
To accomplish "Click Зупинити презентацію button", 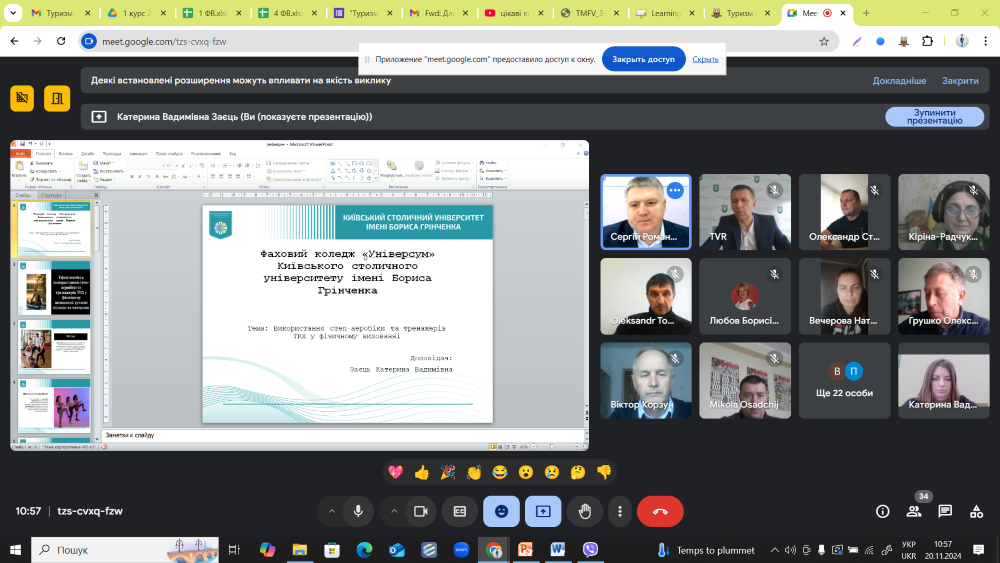I will (x=934, y=117).
